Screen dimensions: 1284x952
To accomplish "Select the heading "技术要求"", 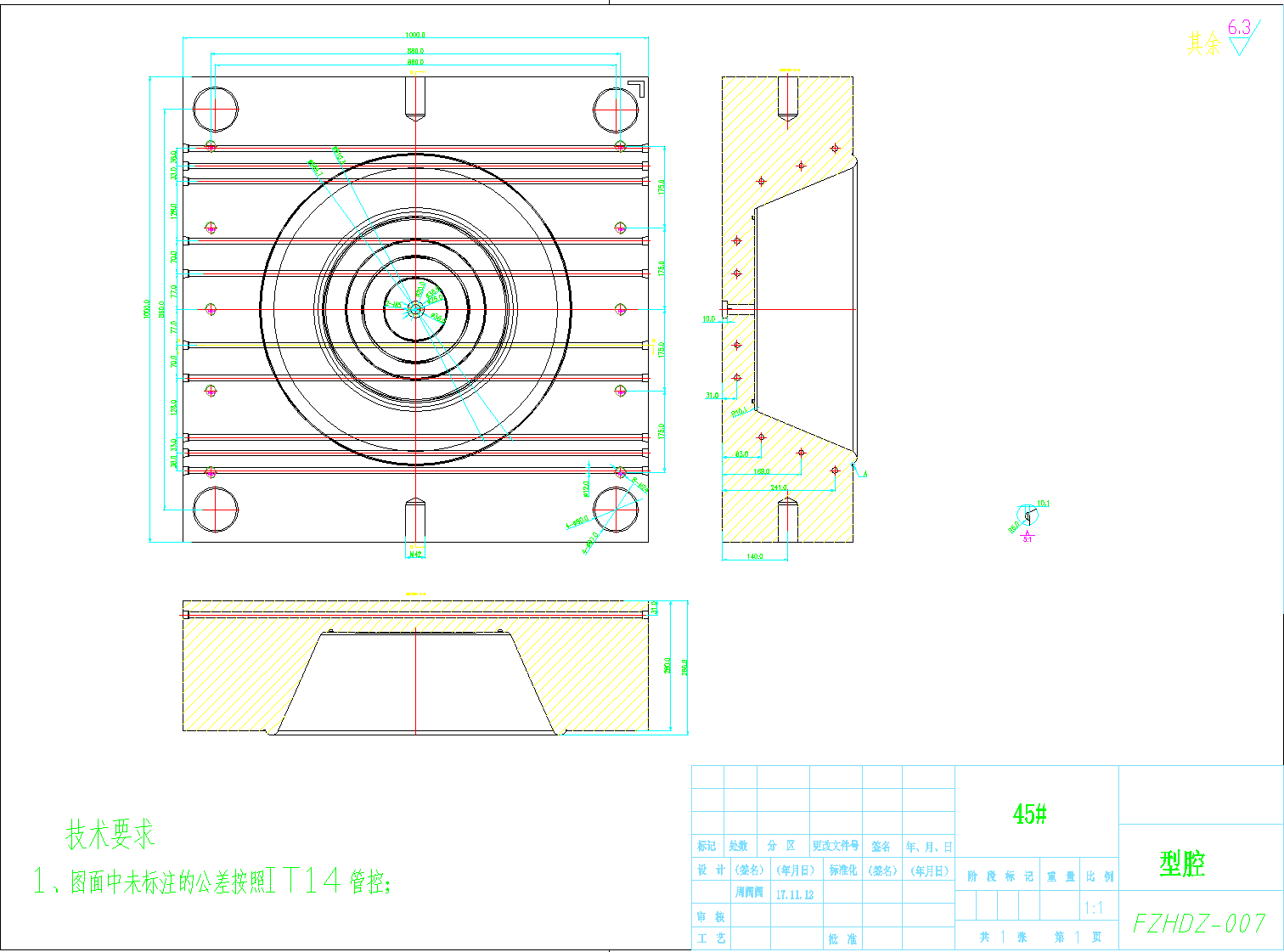I will pos(110,835).
